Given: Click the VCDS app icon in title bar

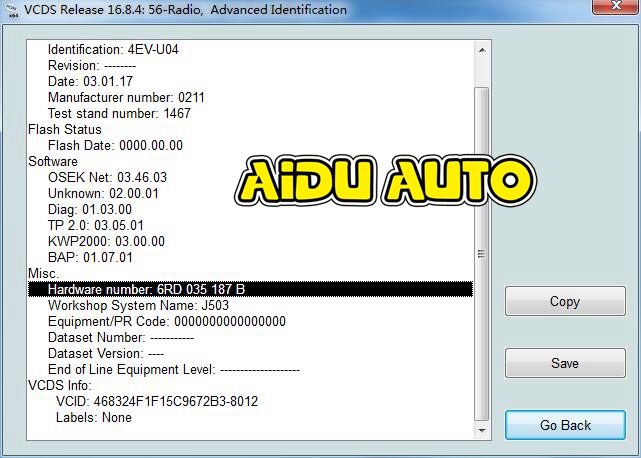Looking at the screenshot, I should pyautogui.click(x=11, y=10).
